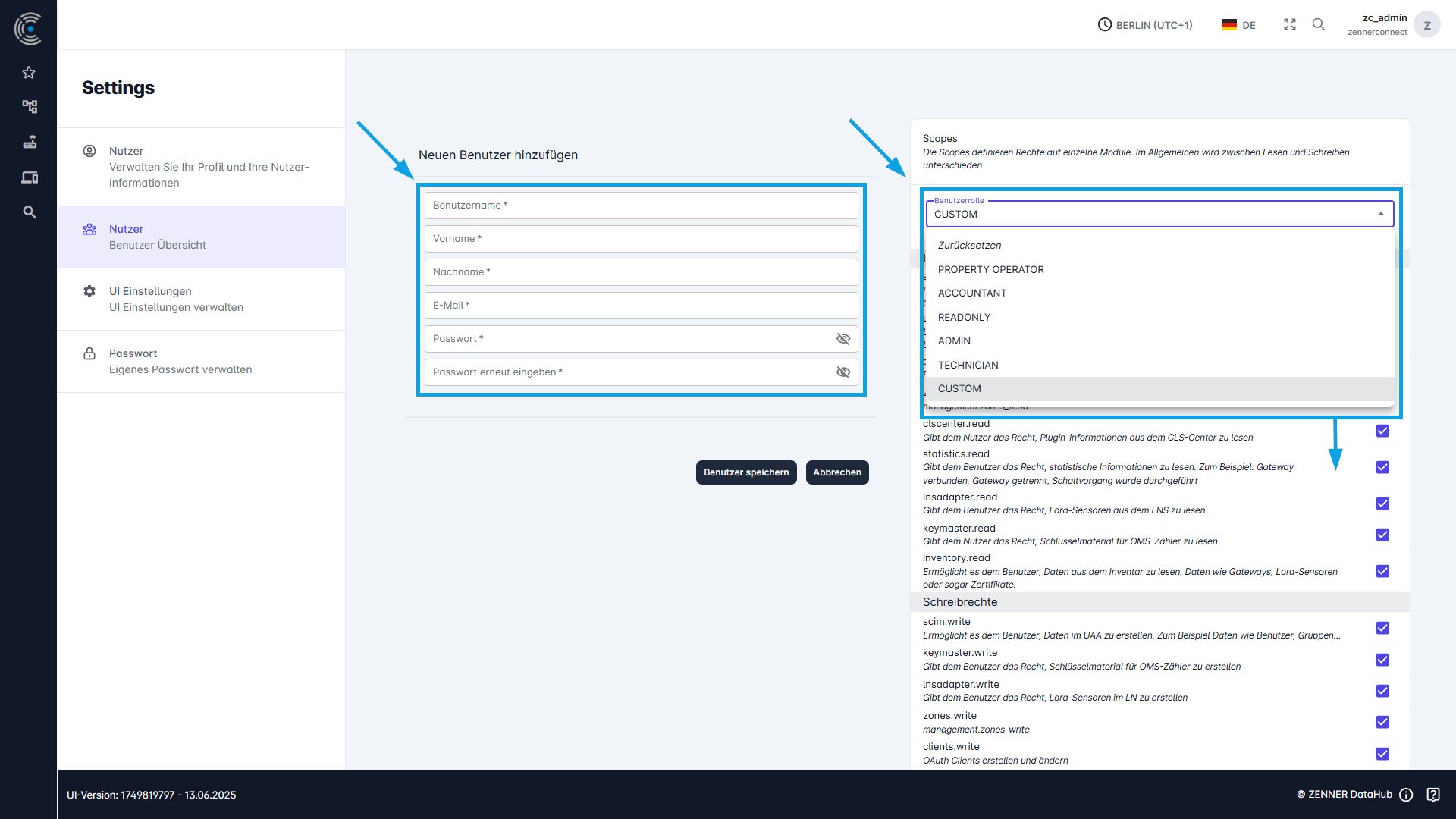Image resolution: width=1456 pixels, height=819 pixels.
Task: Uncheck the scim.write scope checkbox
Action: [x=1382, y=628]
